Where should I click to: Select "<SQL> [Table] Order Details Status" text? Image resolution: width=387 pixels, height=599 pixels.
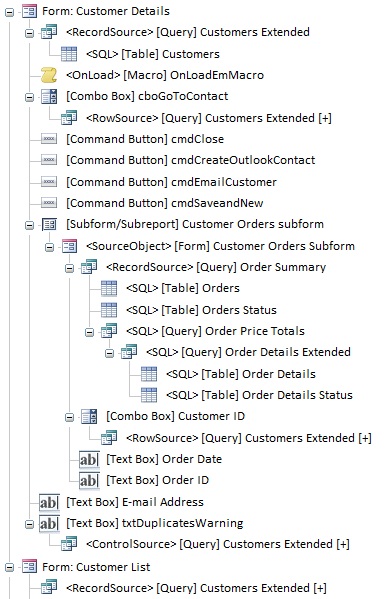[x=259, y=395]
